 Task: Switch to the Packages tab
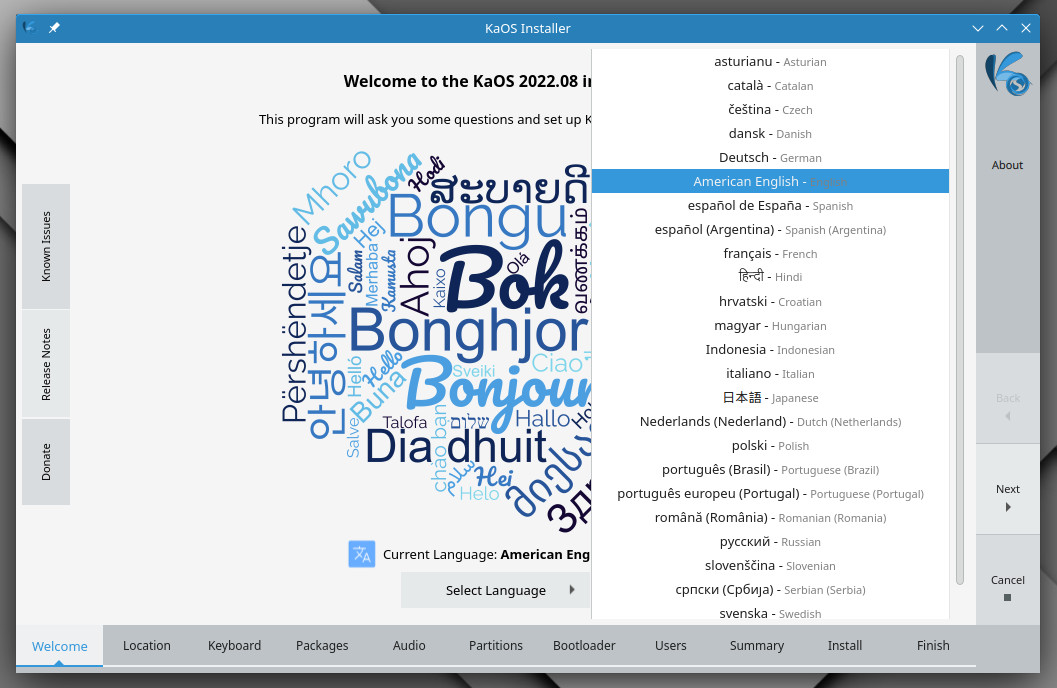tap(322, 646)
